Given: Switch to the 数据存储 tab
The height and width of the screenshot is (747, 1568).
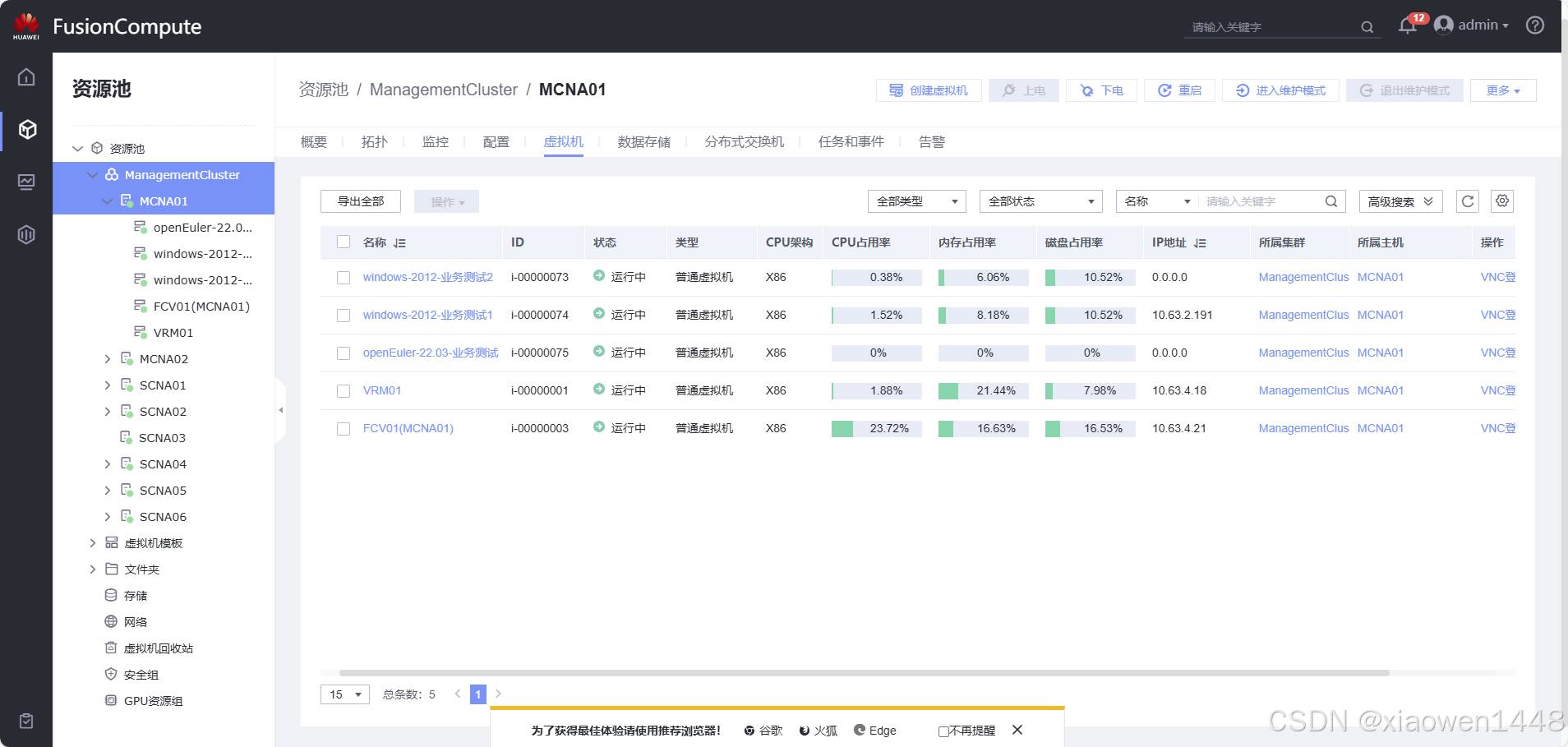Looking at the screenshot, I should pos(643,142).
